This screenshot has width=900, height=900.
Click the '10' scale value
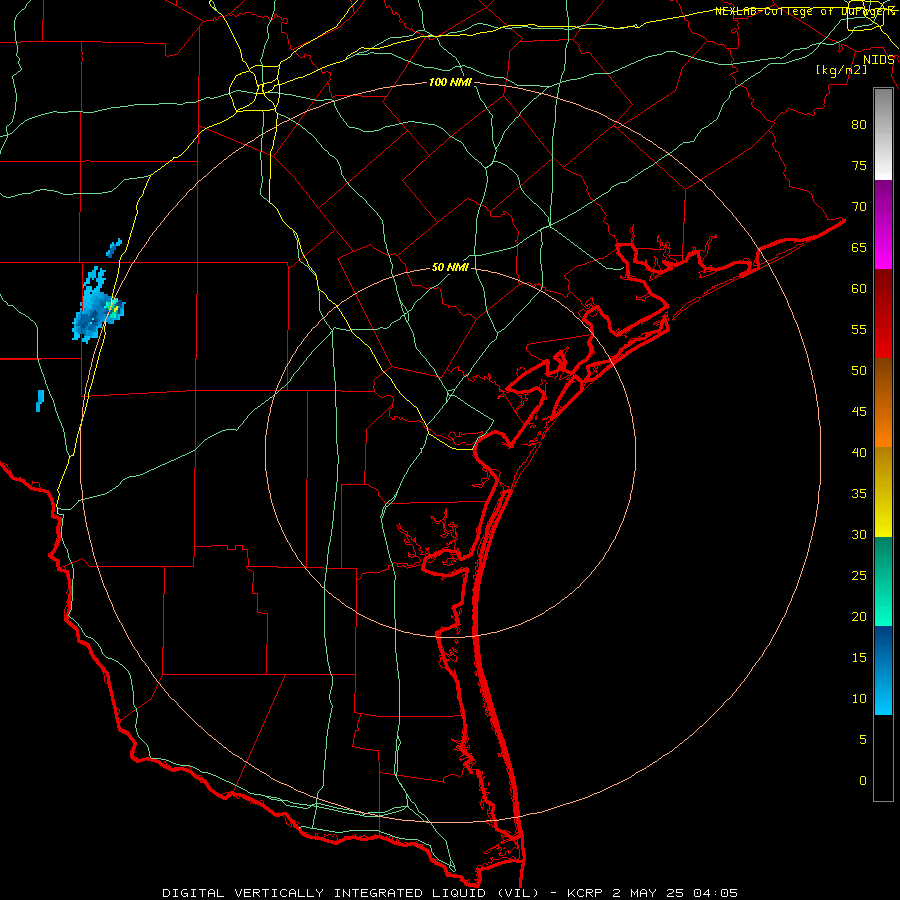[859, 699]
